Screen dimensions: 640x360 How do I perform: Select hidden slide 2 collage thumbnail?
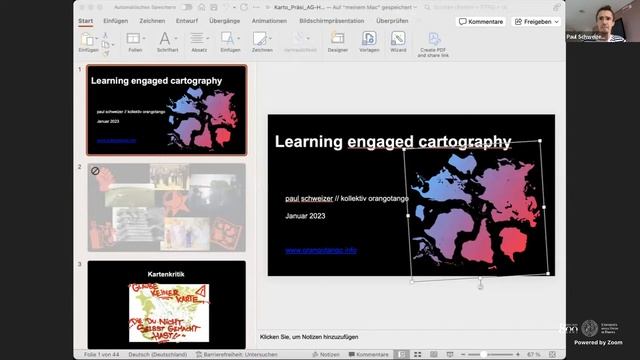(167, 207)
